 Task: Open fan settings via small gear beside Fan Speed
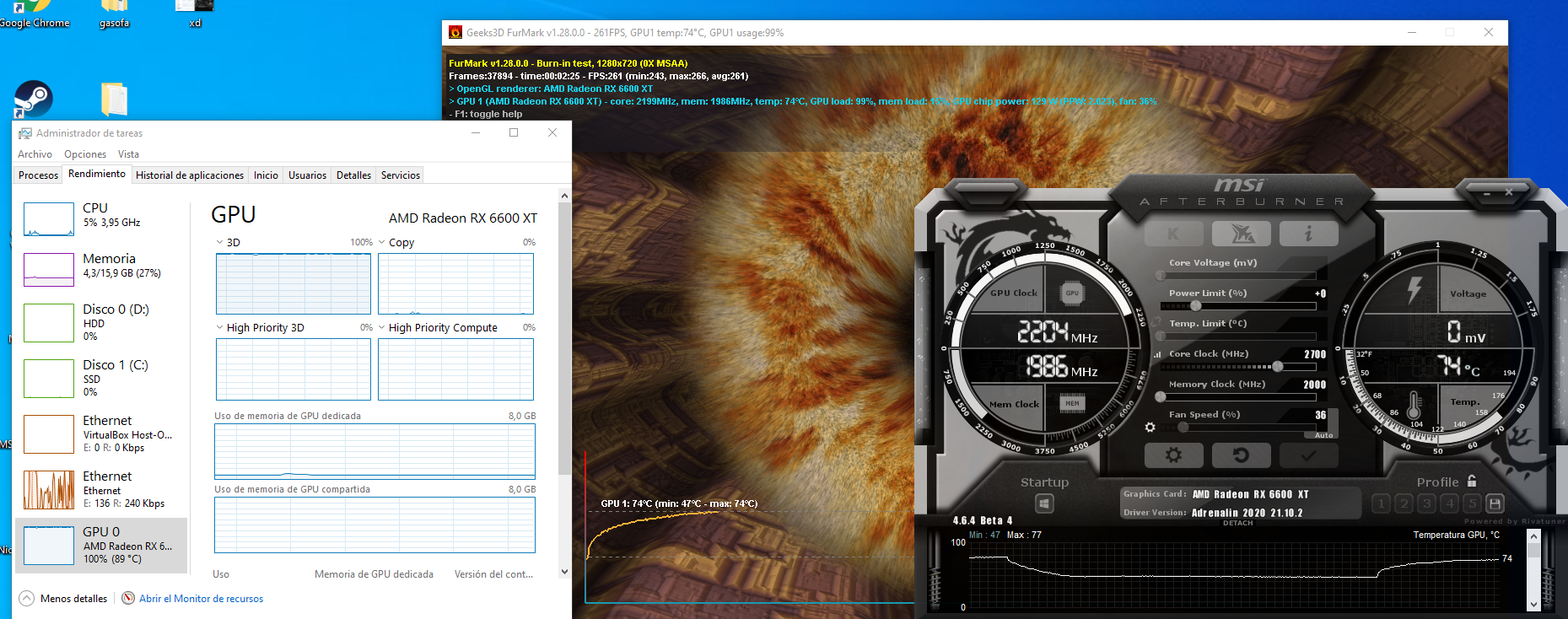click(1150, 428)
